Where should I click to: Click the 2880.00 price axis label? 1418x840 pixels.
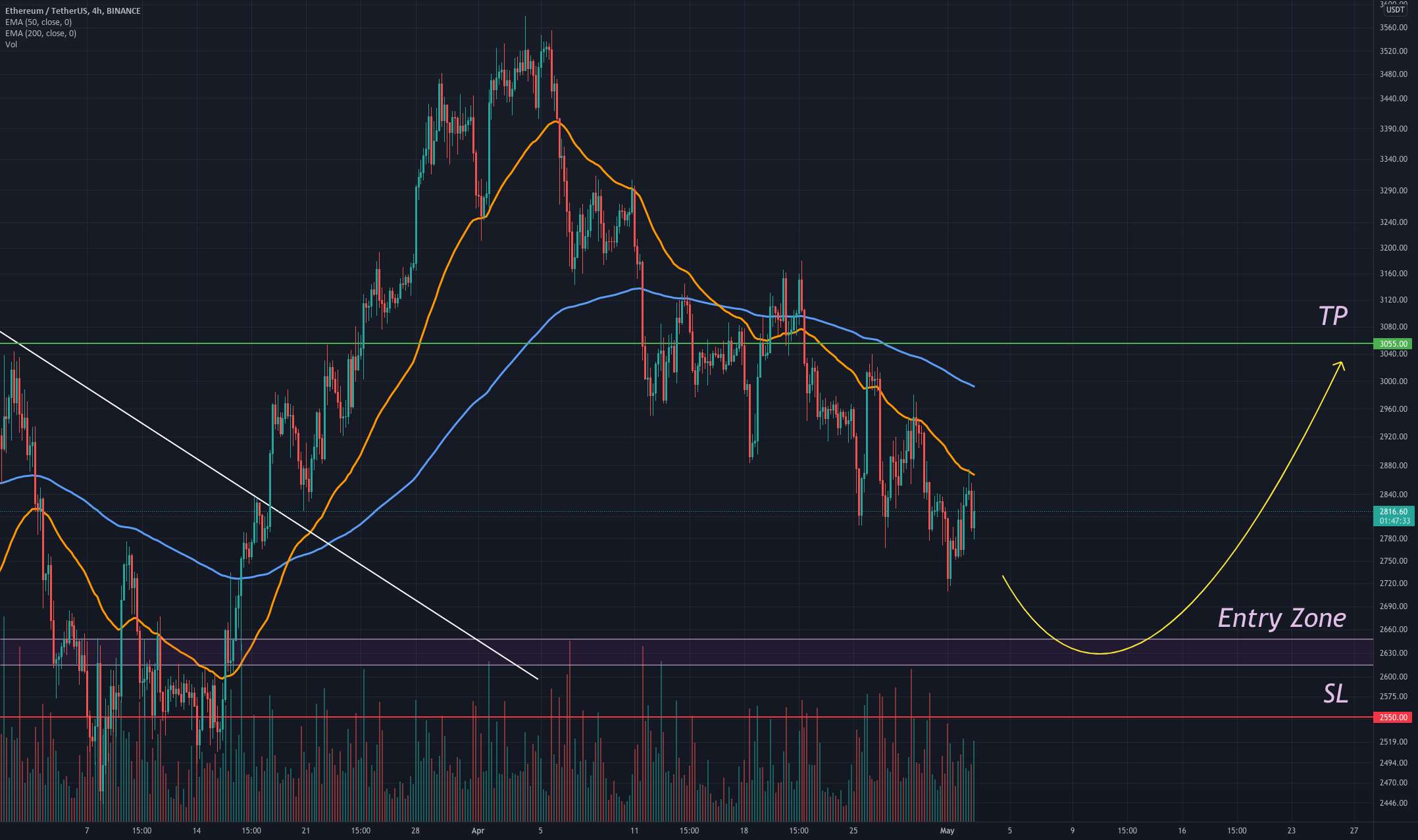(1393, 466)
